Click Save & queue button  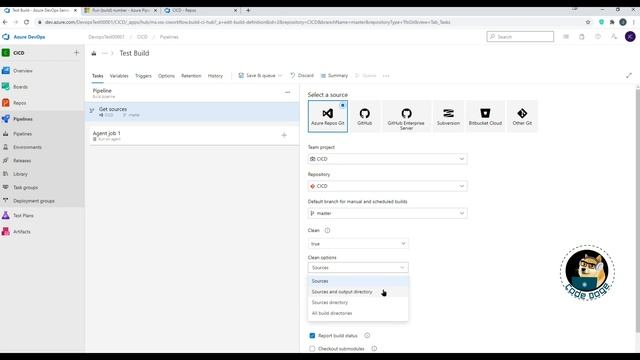click(257, 76)
